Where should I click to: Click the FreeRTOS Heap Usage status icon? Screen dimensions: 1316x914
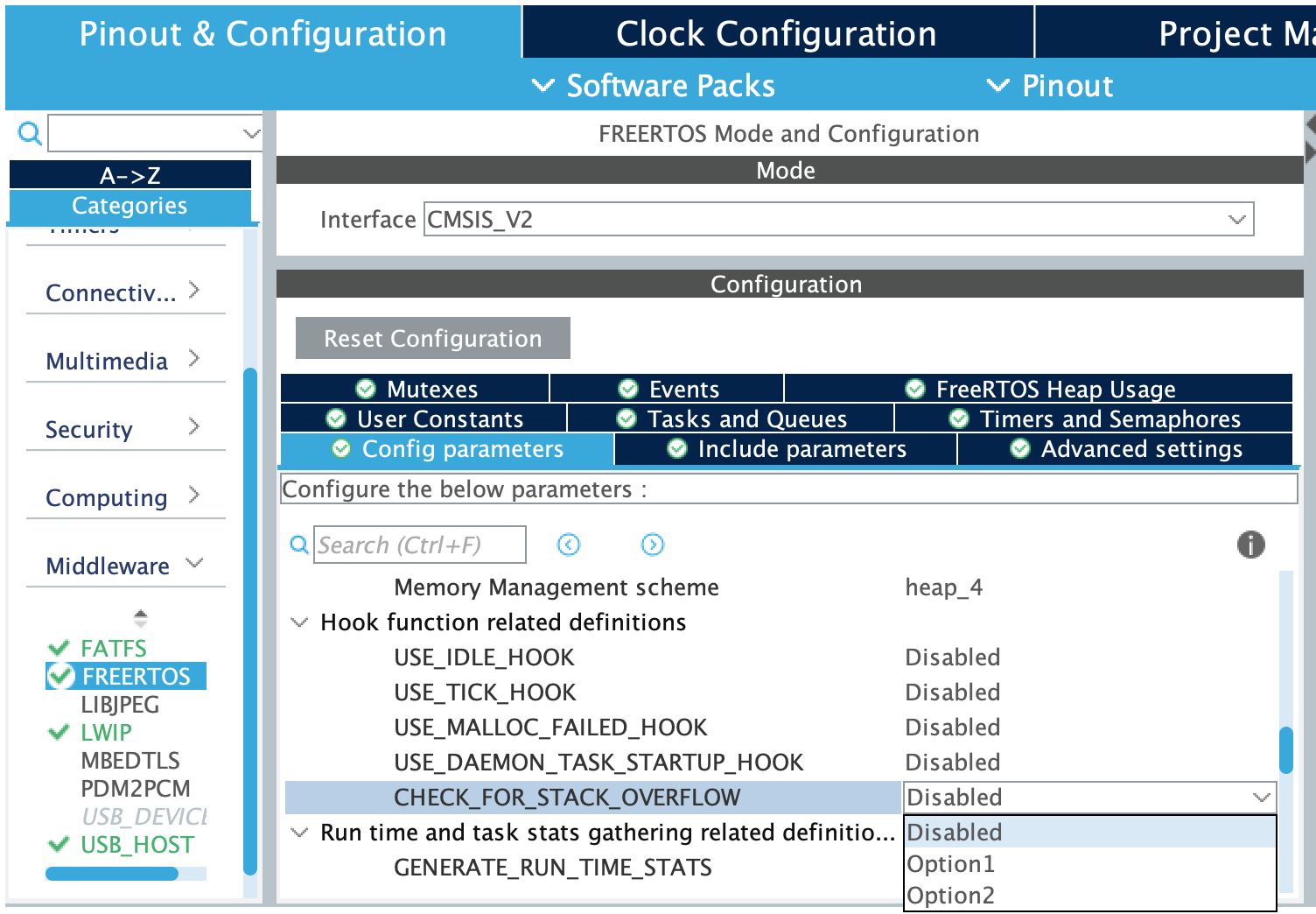[x=915, y=389]
